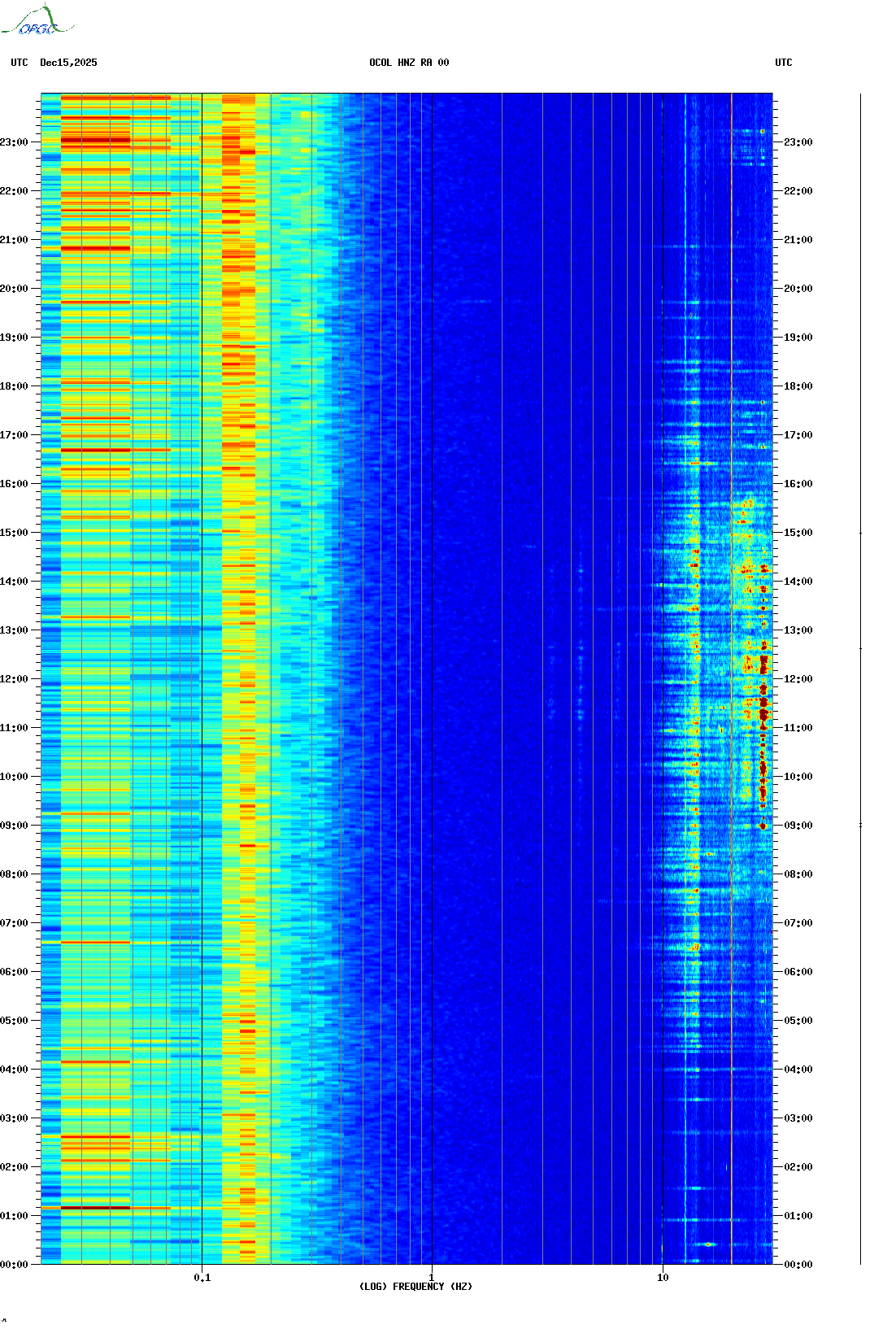
Task: Select the '00:00' label on the left axis
Action: [14, 1265]
